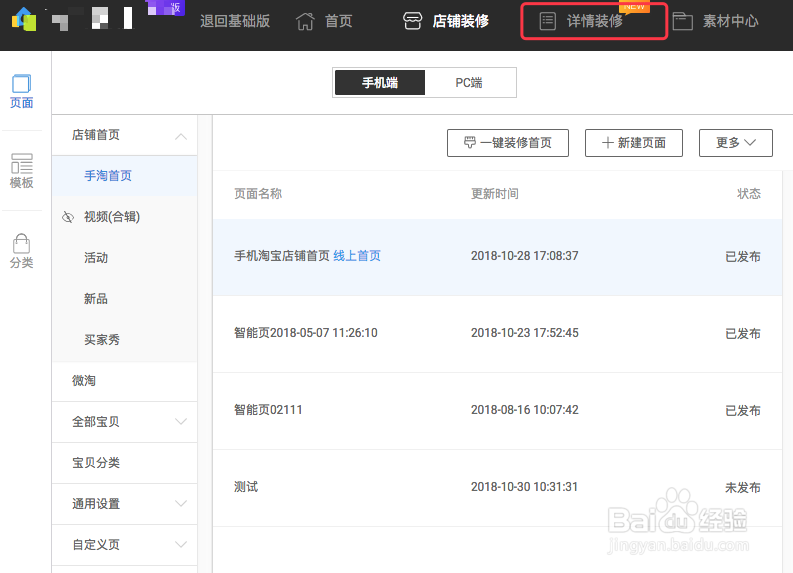Click the 店铺首页 section label
Screen dimensions: 793x573
pos(96,135)
